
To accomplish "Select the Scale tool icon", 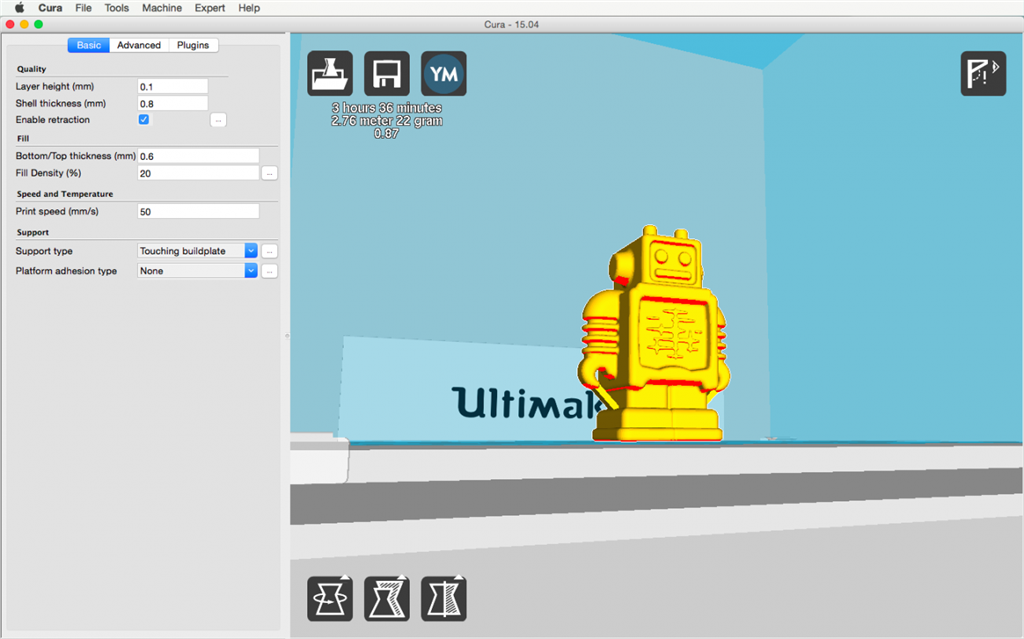I will pyautogui.click(x=387, y=598).
